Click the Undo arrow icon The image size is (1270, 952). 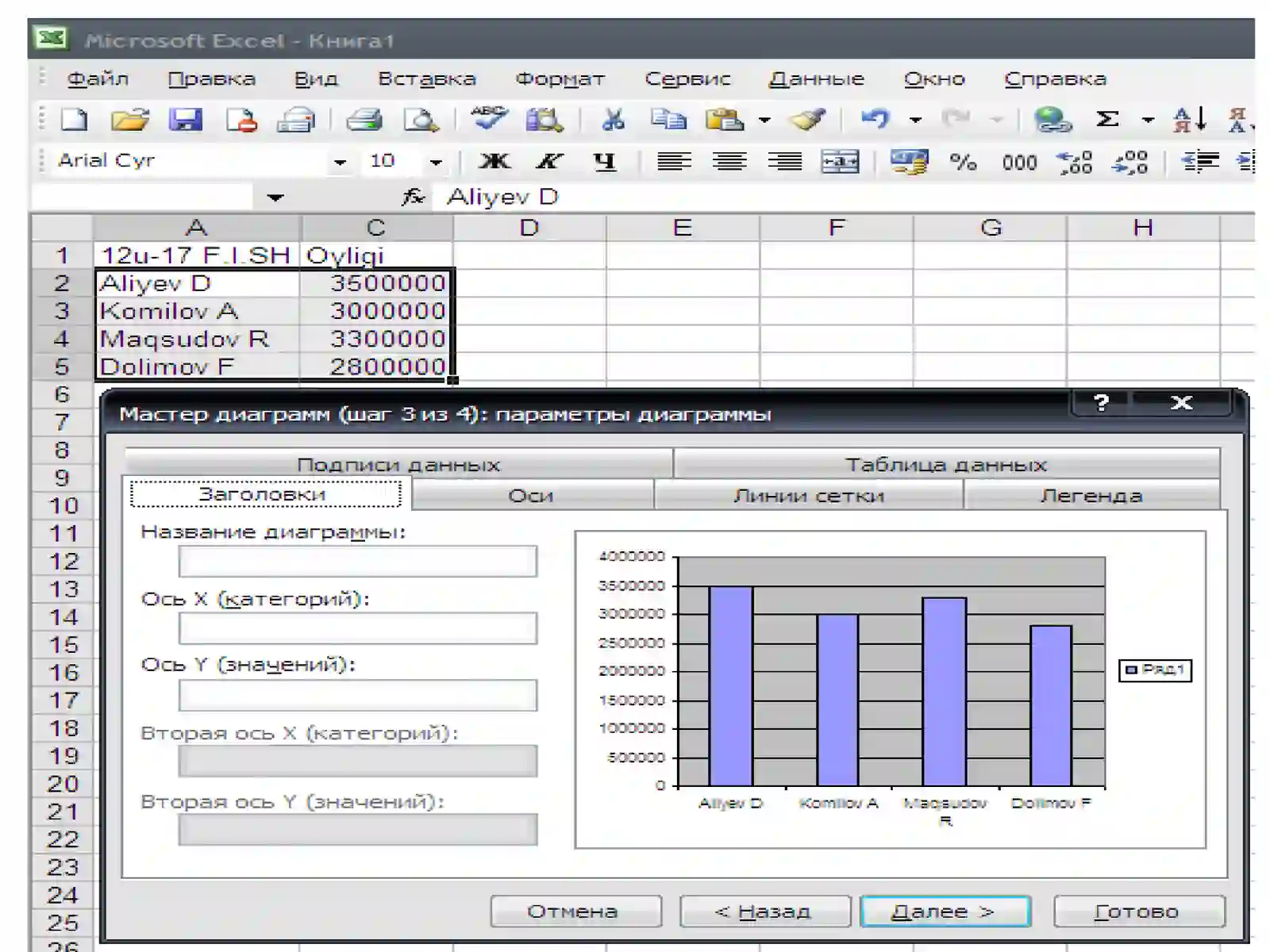click(x=876, y=119)
